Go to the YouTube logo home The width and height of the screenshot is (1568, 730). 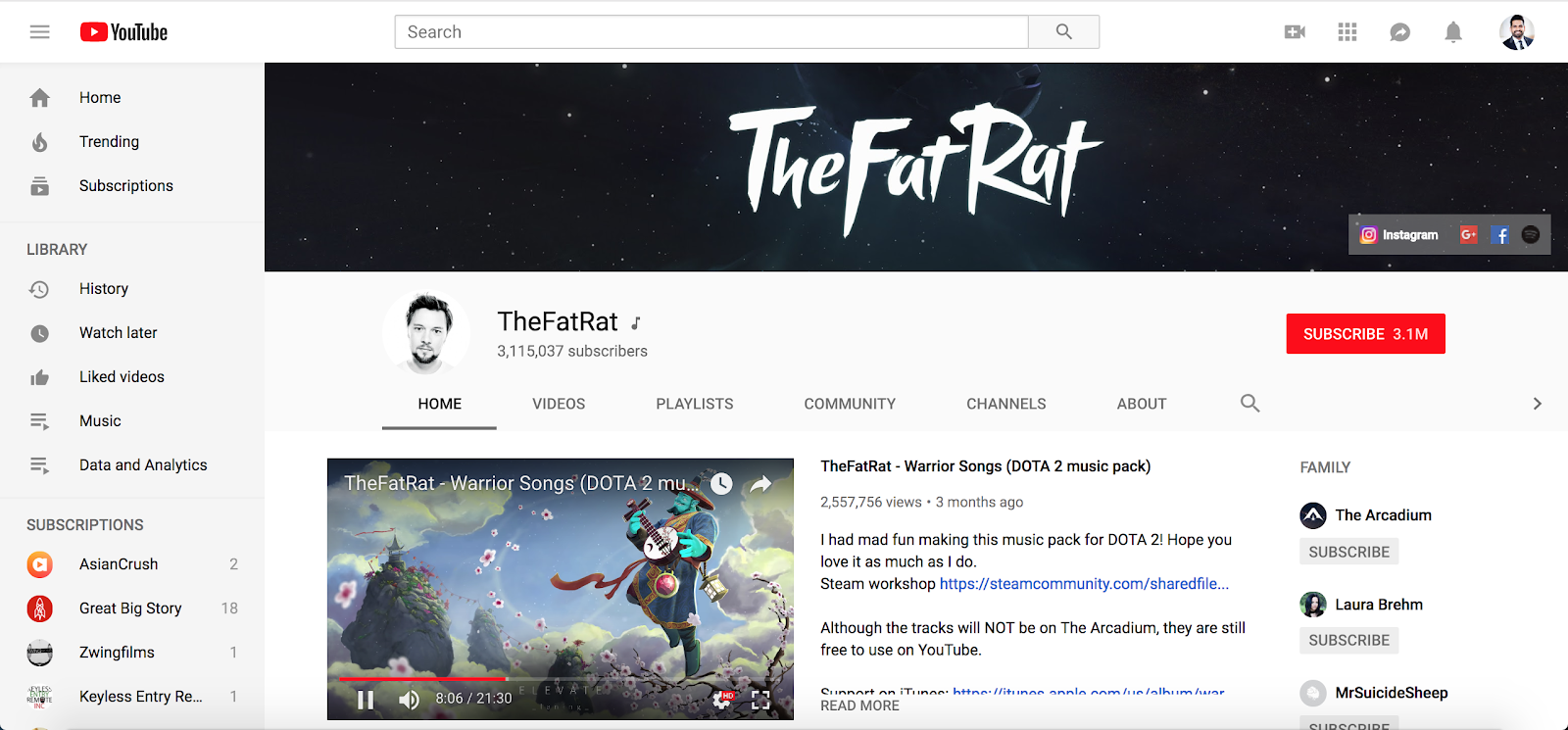pos(123,32)
